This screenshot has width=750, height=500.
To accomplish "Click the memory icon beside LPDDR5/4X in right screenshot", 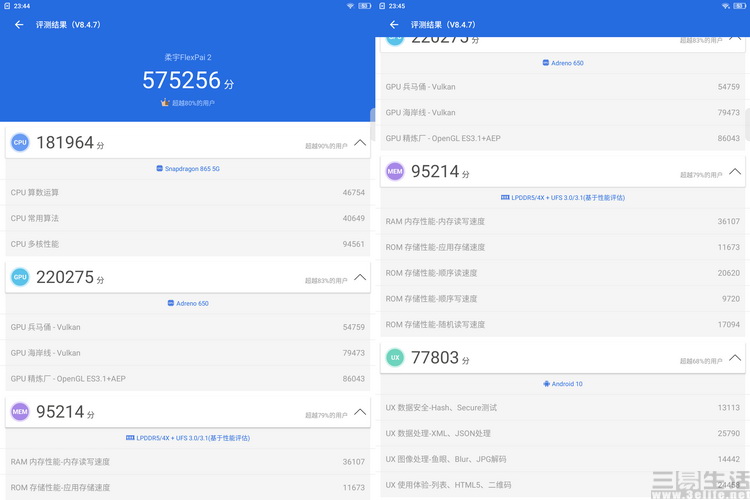I will 505,197.
